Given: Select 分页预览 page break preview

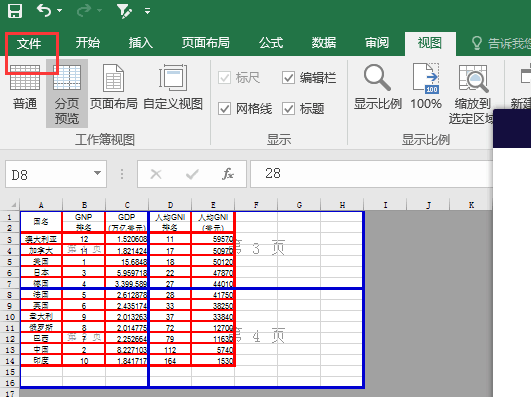Looking at the screenshot, I should [67, 93].
